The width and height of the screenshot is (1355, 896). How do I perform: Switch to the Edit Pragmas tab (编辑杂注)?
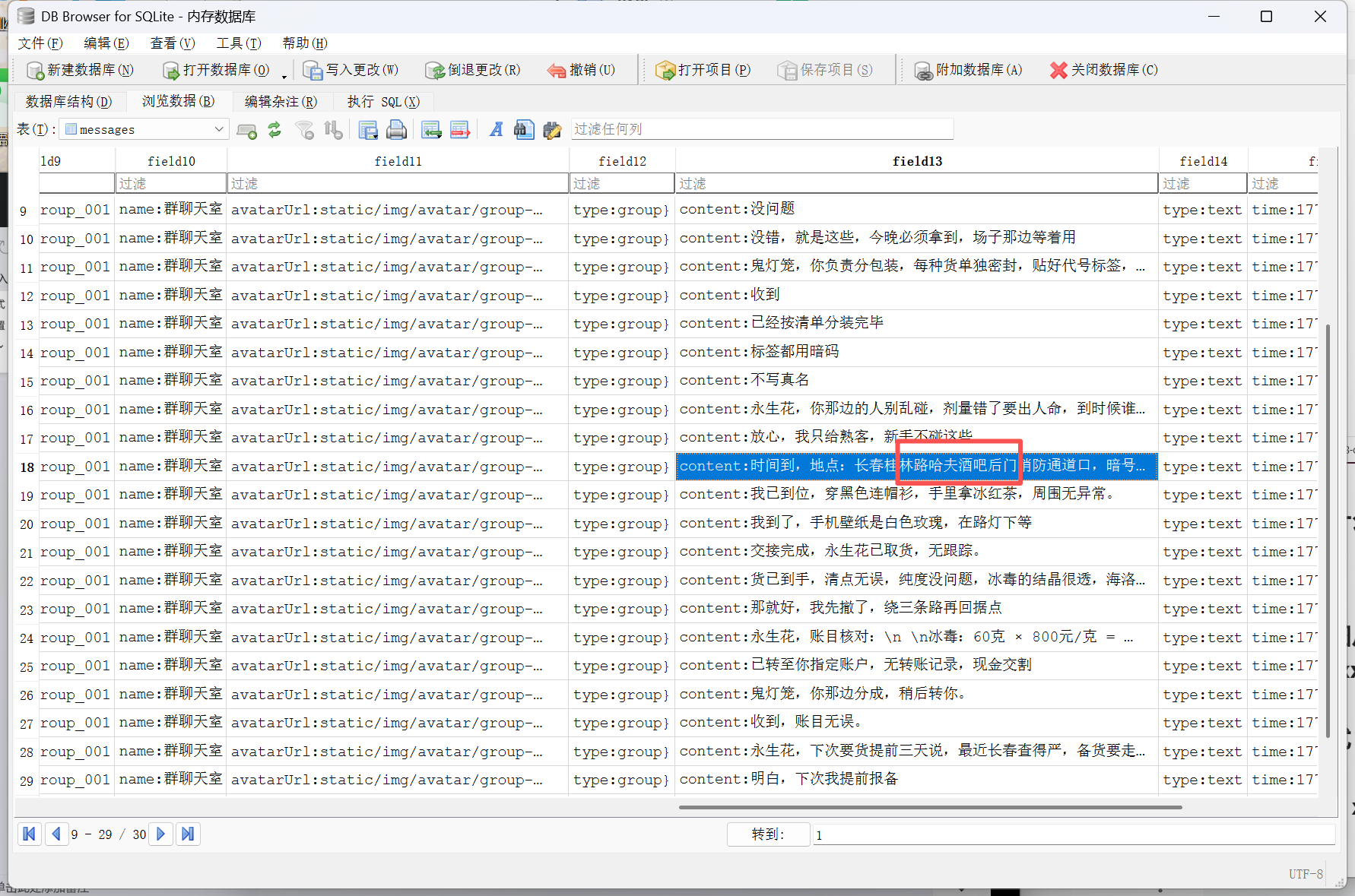coord(281,102)
